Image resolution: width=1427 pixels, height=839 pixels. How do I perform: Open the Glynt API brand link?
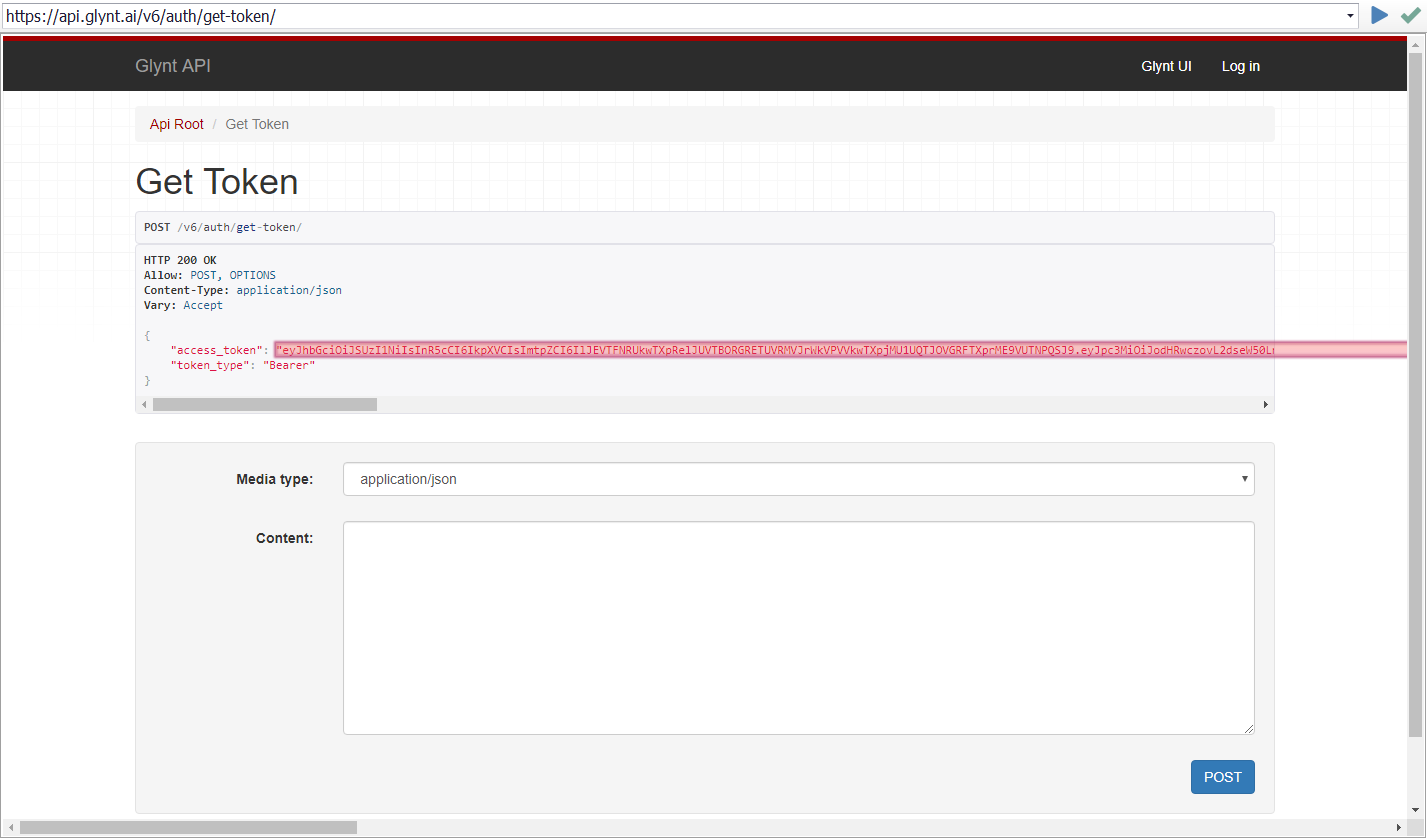[x=173, y=66]
